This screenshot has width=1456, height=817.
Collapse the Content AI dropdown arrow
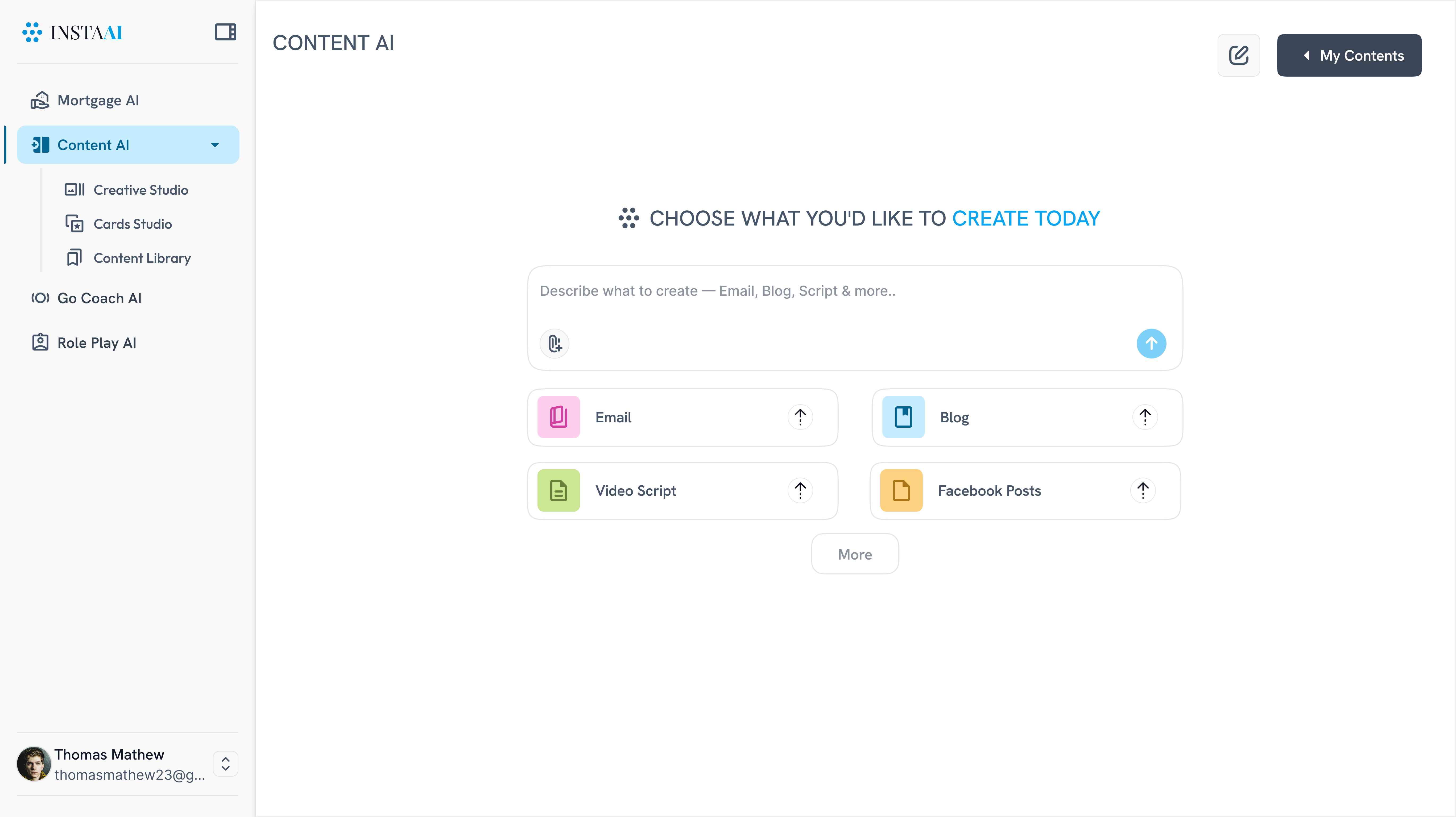point(215,145)
